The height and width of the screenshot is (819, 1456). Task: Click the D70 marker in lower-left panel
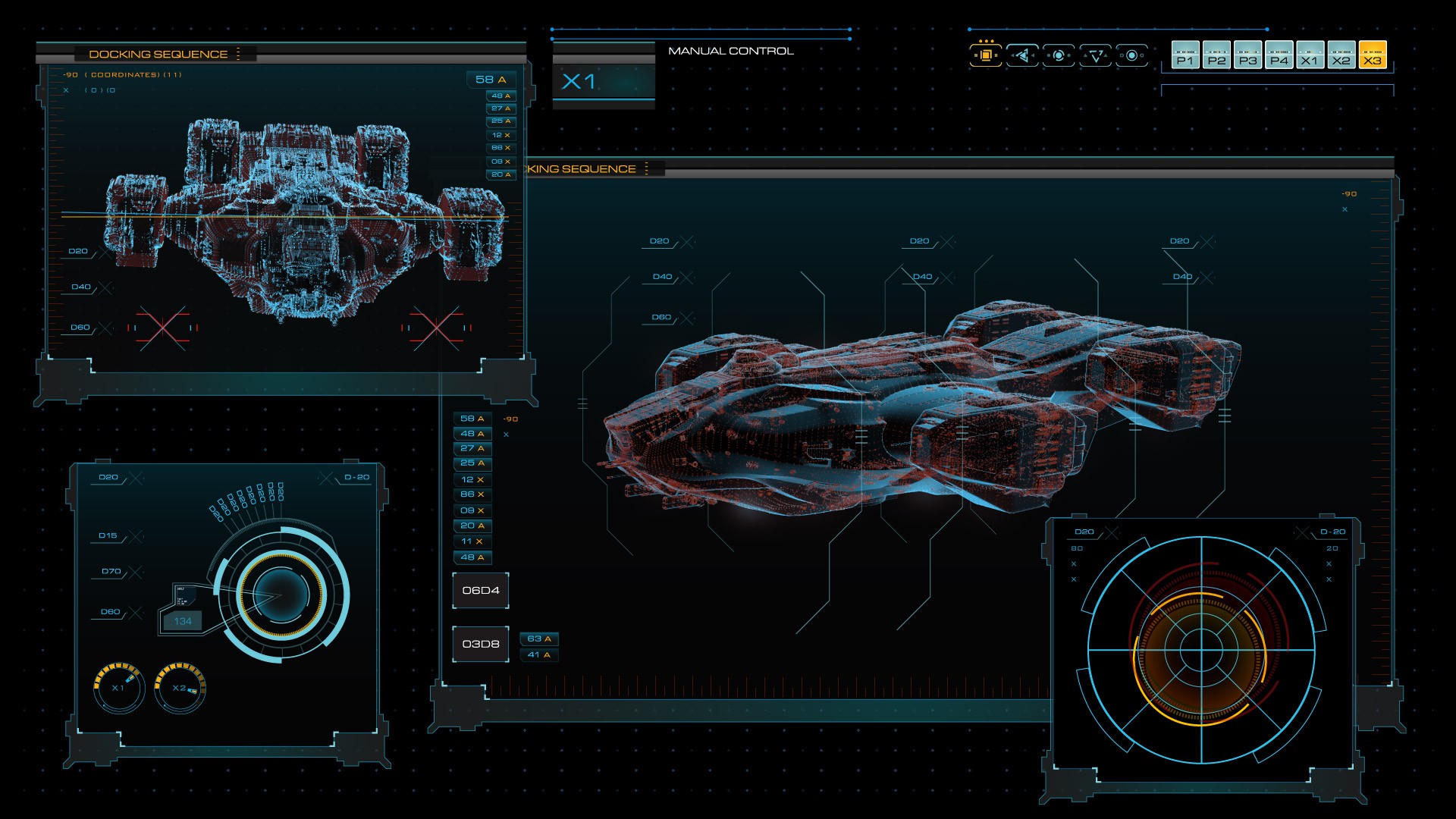click(111, 571)
